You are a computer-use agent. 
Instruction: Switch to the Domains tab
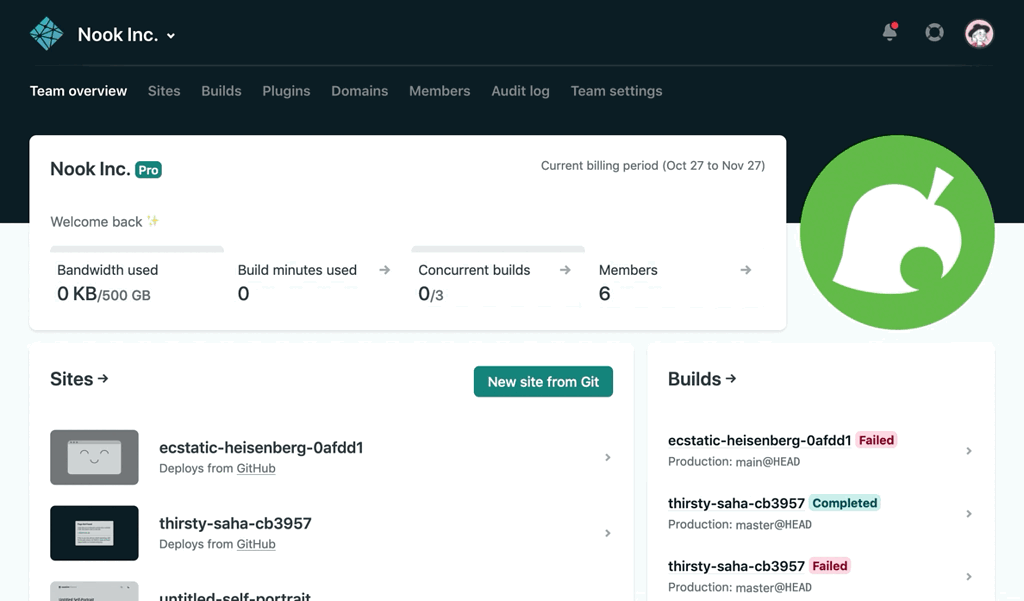click(359, 91)
